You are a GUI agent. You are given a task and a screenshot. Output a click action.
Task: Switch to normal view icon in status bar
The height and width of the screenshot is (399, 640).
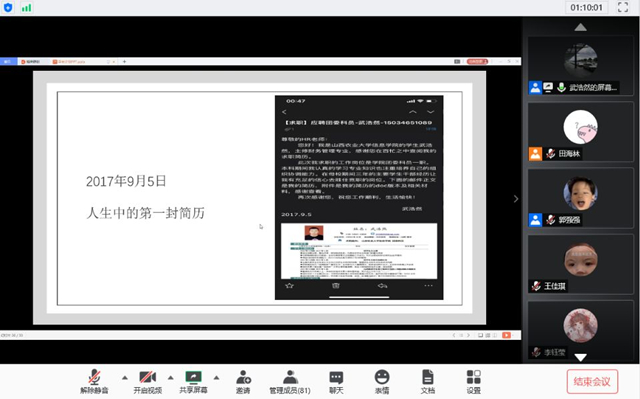tap(480, 335)
